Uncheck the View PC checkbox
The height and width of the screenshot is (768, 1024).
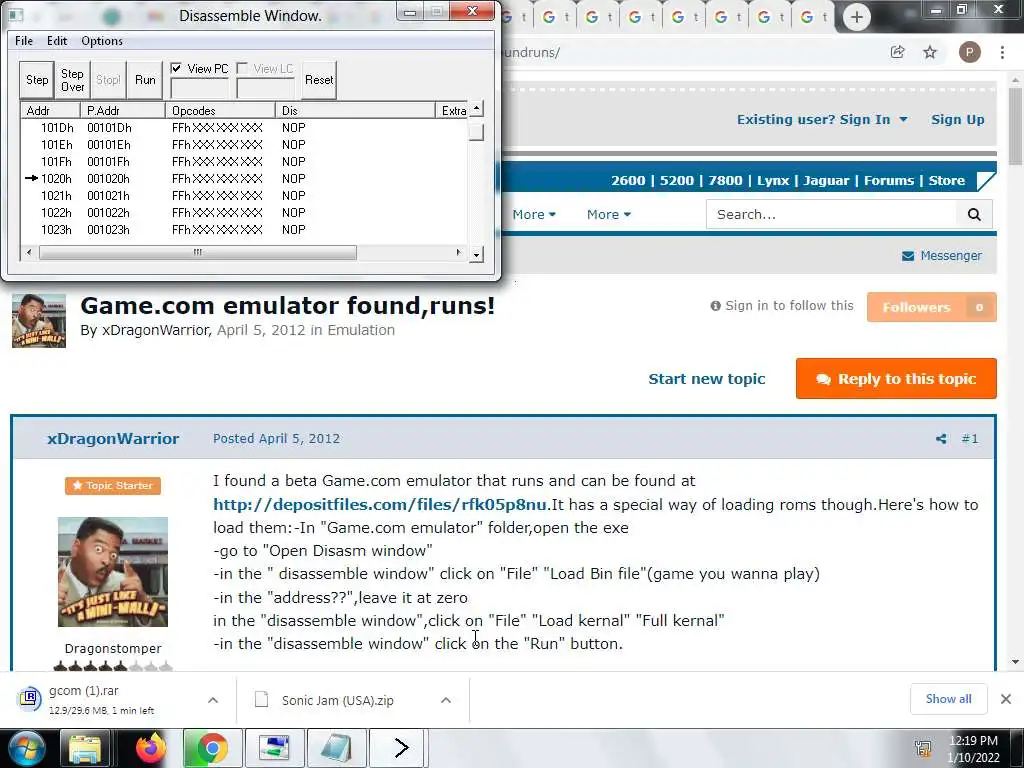(176, 68)
